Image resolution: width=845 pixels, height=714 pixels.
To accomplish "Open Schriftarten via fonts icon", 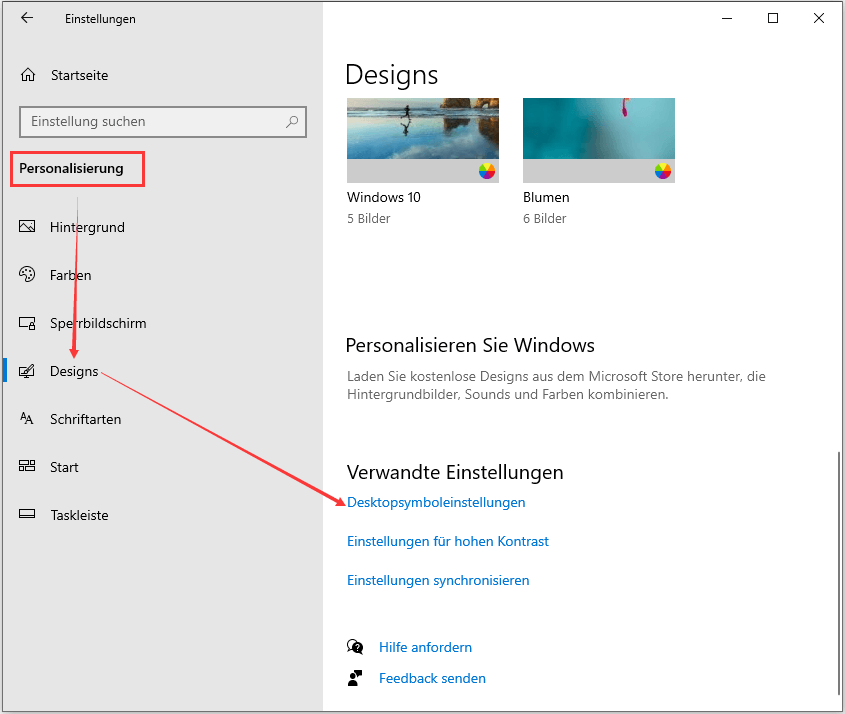I will click(26, 419).
